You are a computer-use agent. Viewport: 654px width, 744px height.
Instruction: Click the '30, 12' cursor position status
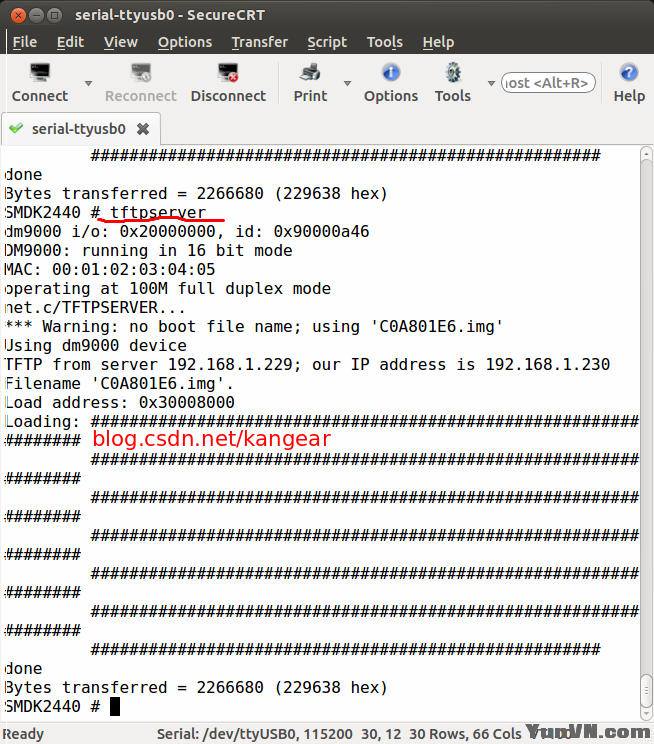point(381,734)
